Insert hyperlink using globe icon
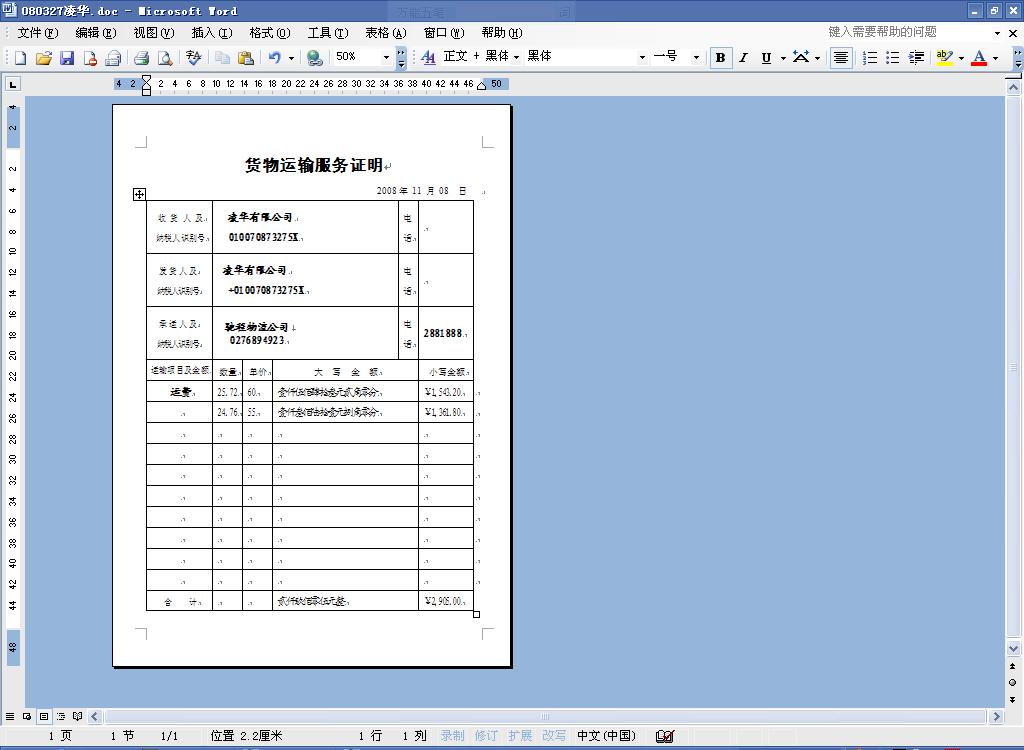The image size is (1024, 750). pos(314,58)
